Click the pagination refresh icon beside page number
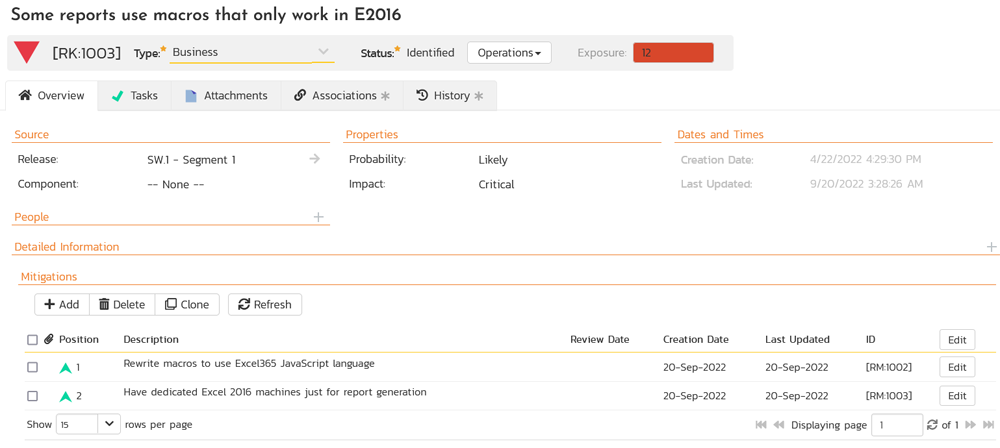This screenshot has width=1000, height=448. [x=932, y=425]
